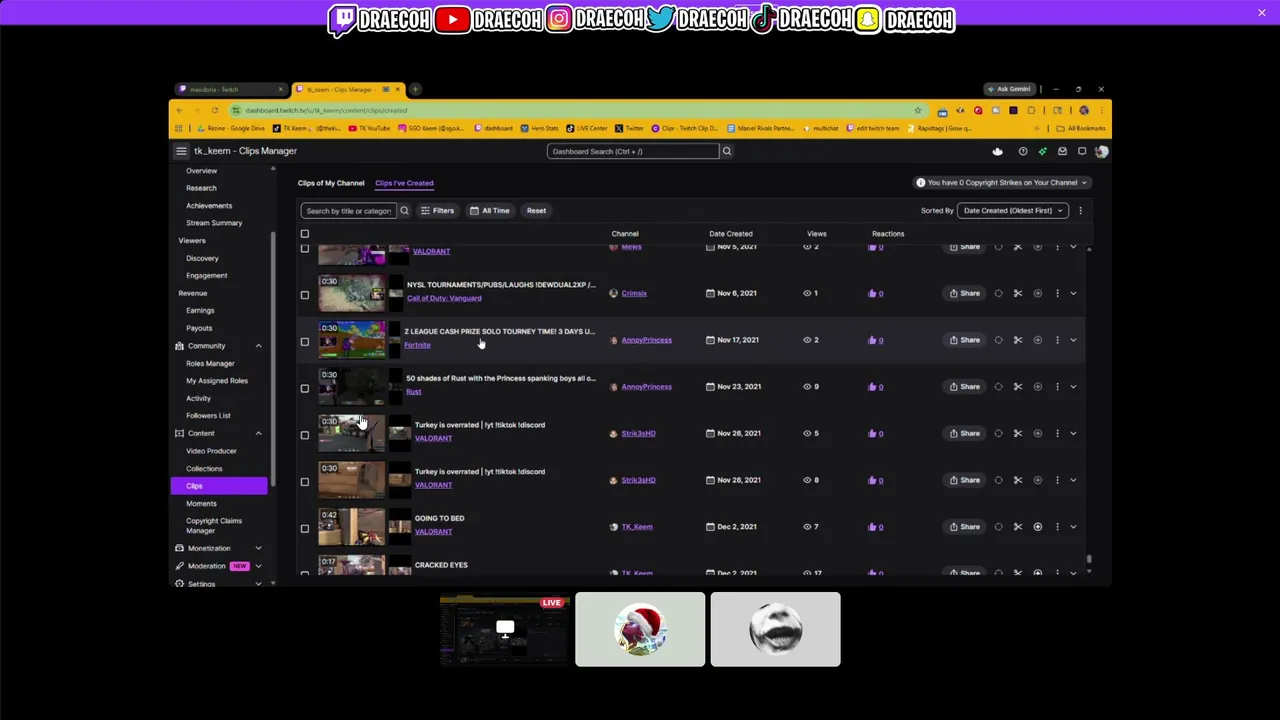Open three-dot menu on Nov 23 row

tap(1057, 387)
